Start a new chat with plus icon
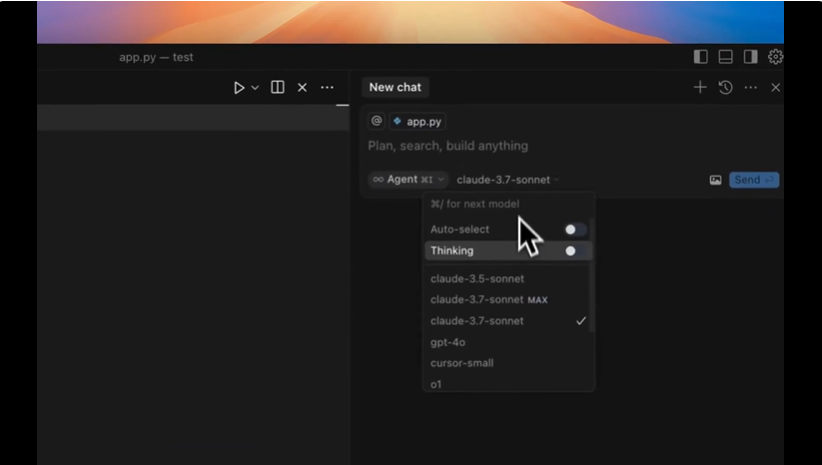This screenshot has height=465, width=822. point(700,88)
